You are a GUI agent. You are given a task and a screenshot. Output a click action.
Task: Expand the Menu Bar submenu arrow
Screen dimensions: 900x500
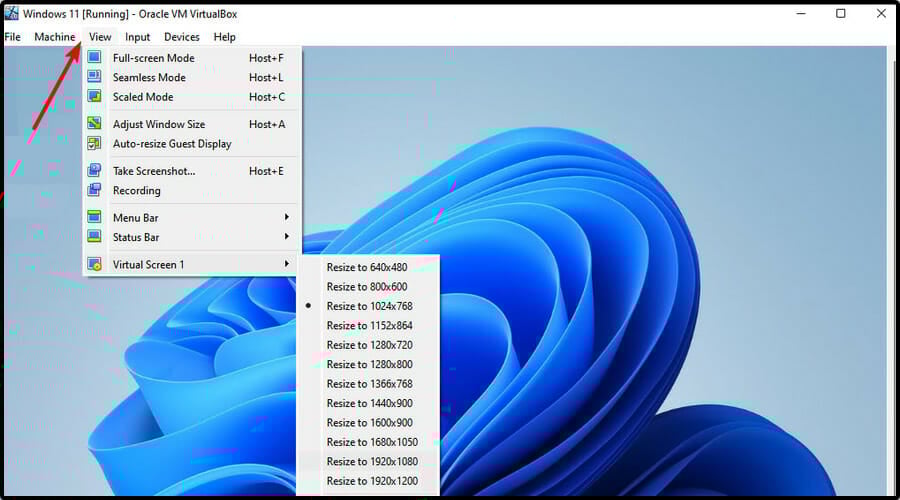click(286, 217)
